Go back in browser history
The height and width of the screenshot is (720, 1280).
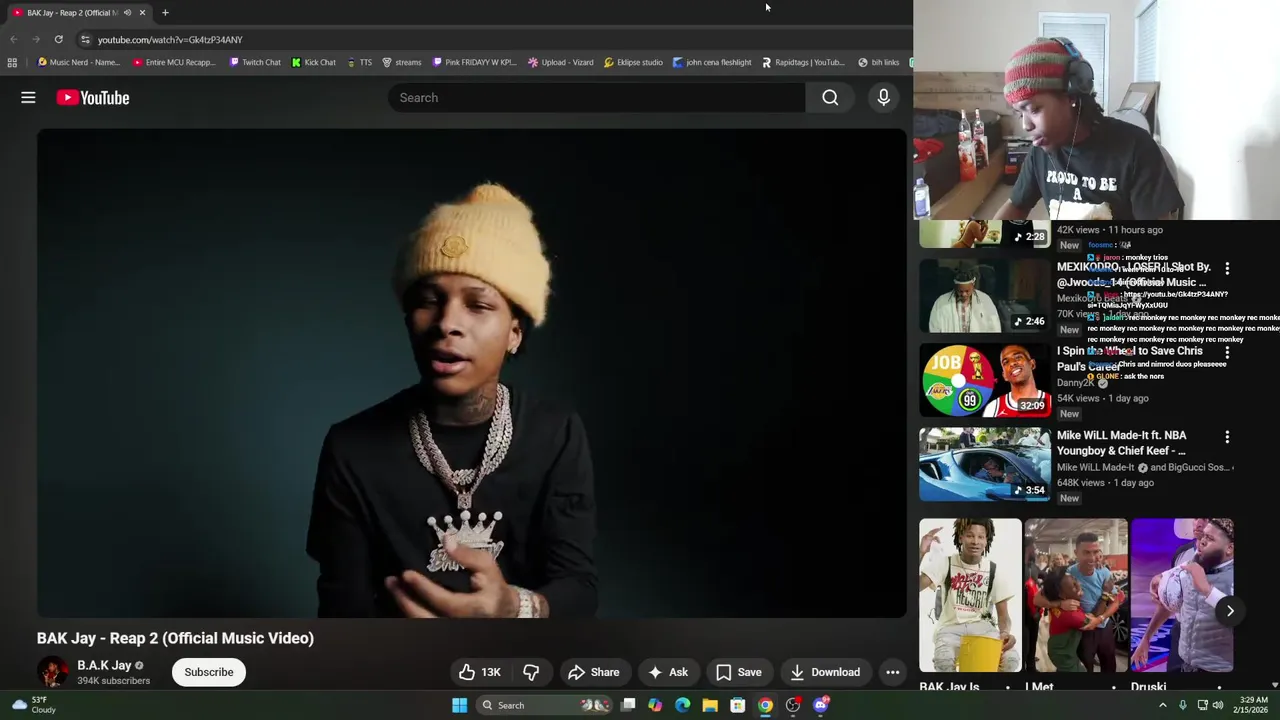pyautogui.click(x=13, y=39)
